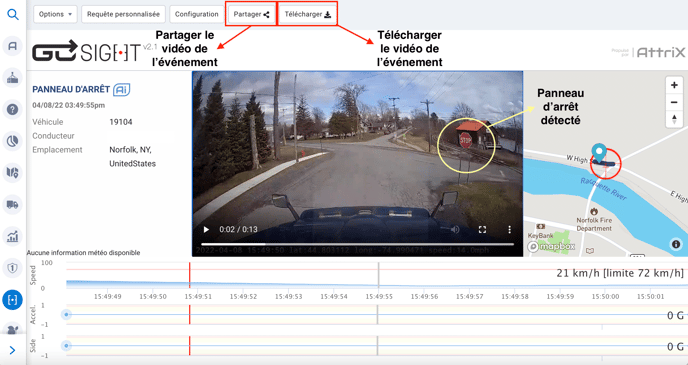Open the map info attribution icon
The height and width of the screenshot is (365, 688).
point(676,244)
